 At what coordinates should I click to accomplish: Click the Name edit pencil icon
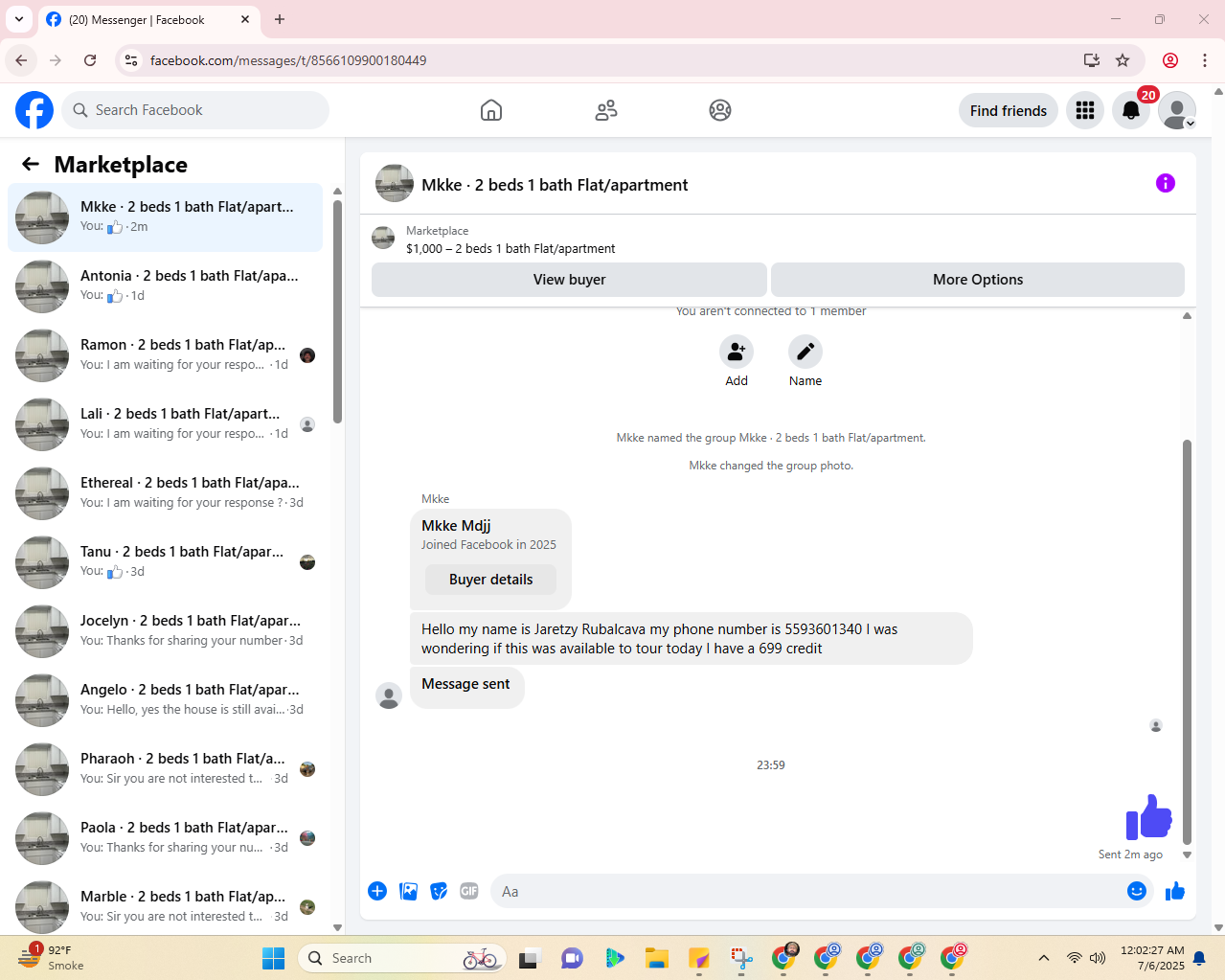805,352
